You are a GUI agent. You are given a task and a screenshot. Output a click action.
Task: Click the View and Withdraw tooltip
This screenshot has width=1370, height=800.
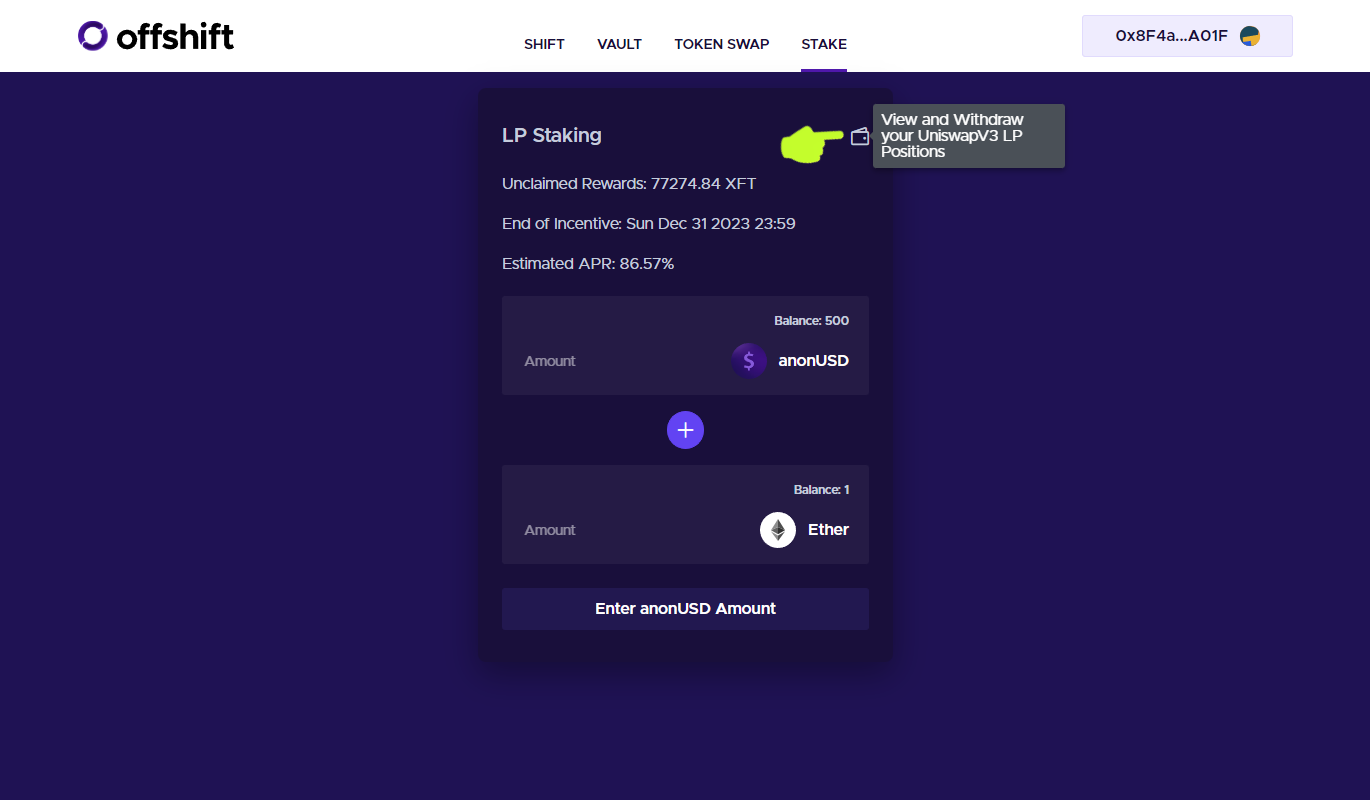969,136
